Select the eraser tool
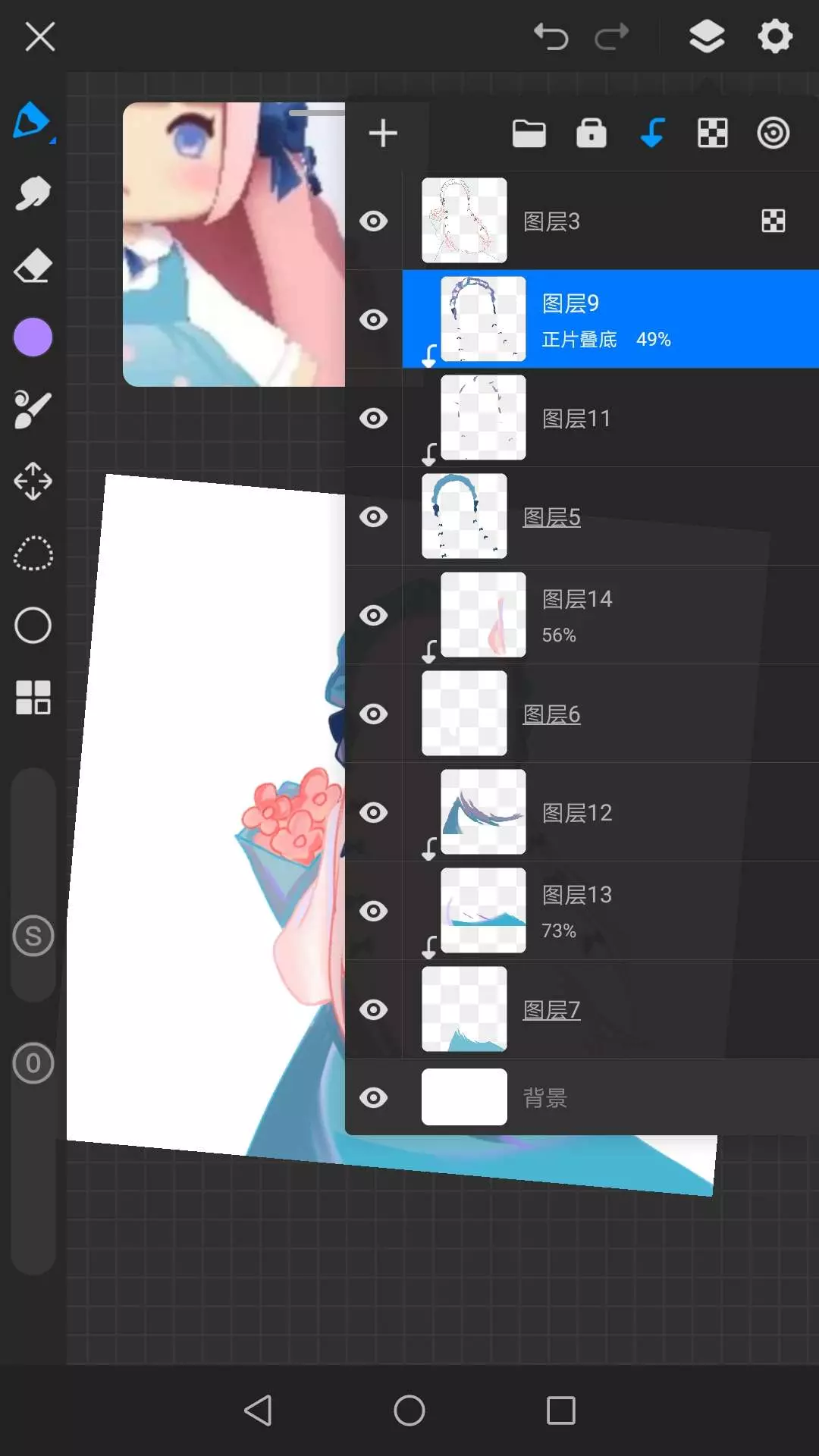This screenshot has width=819, height=1456. (33, 266)
